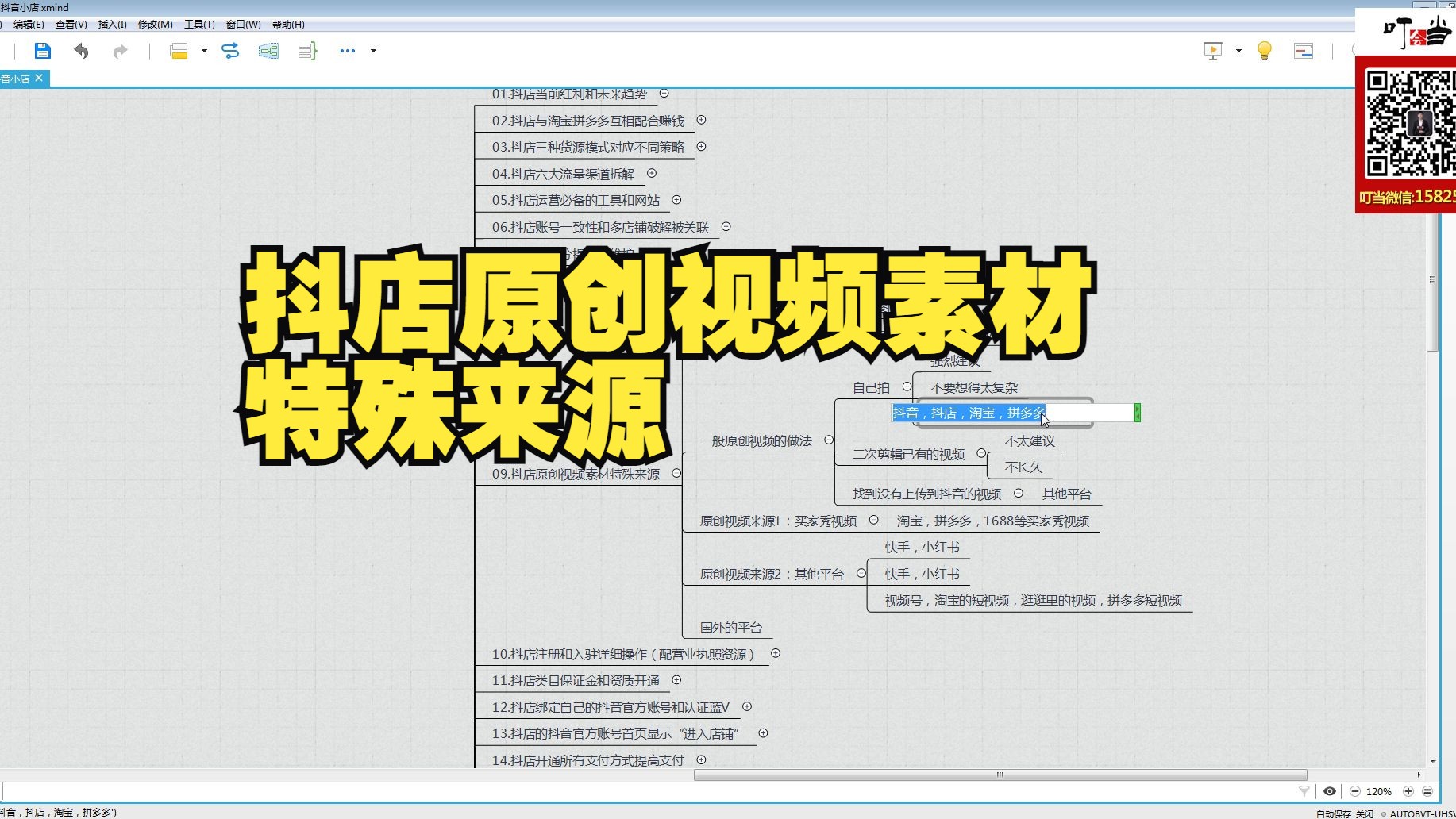
Task: Expand topic 04.抖店六大流量渠道拆解
Action: (x=652, y=173)
